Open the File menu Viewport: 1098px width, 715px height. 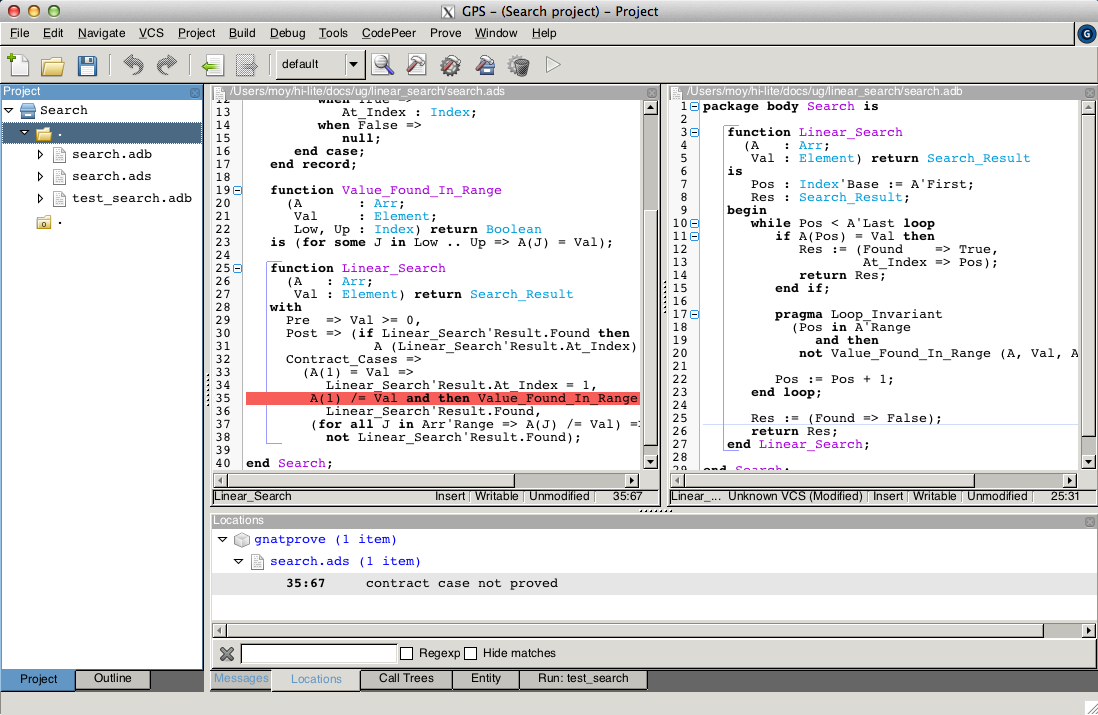[x=20, y=33]
